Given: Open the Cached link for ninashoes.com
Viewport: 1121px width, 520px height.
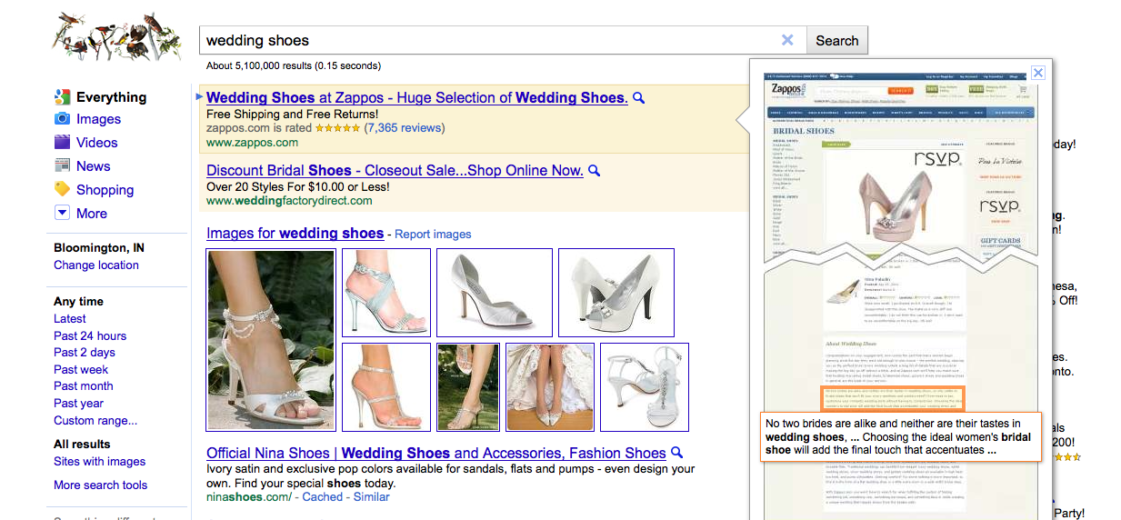Looking at the screenshot, I should (x=322, y=496).
